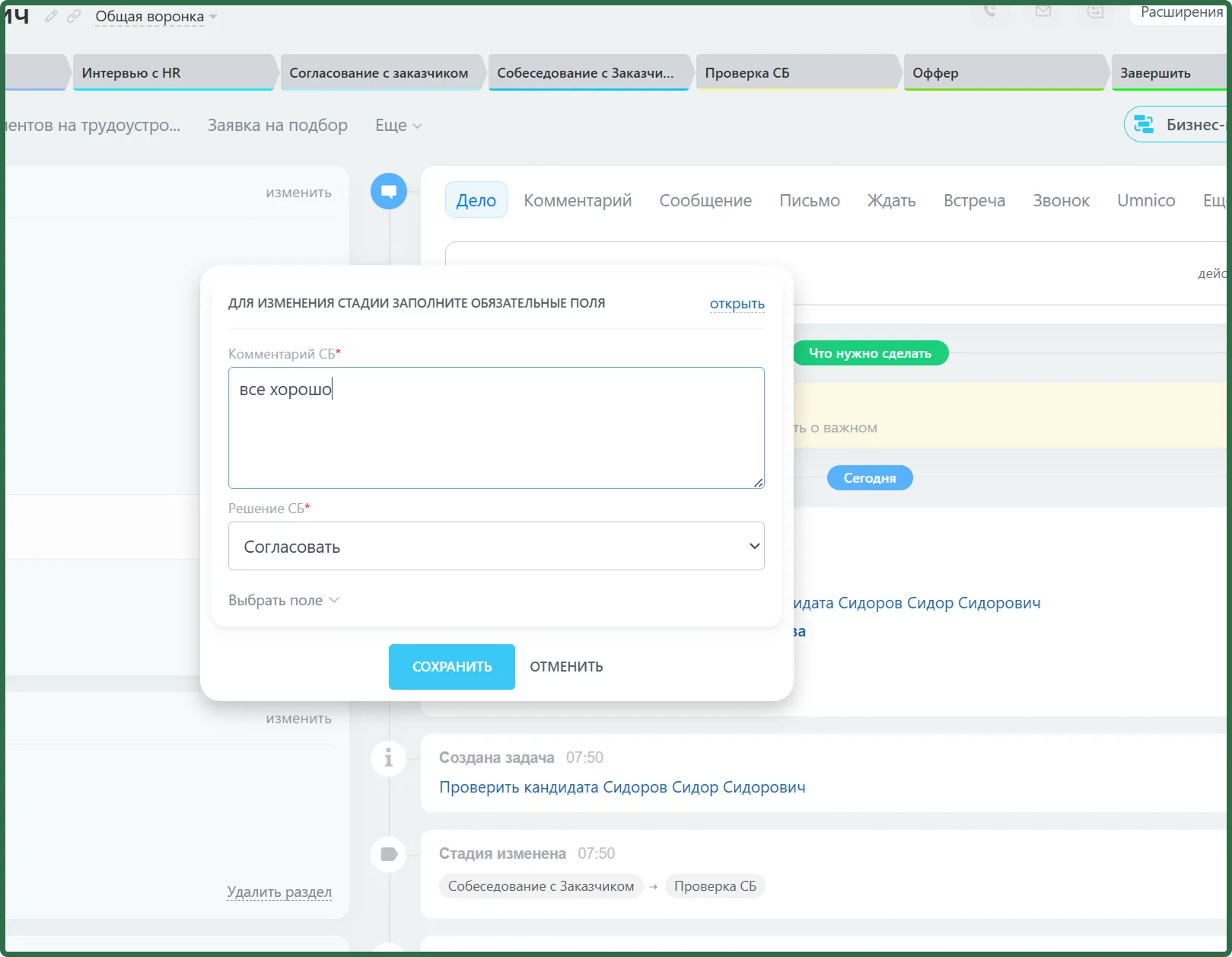This screenshot has height=957, width=1232.
Task: Open full form via открыть link
Action: (737, 304)
